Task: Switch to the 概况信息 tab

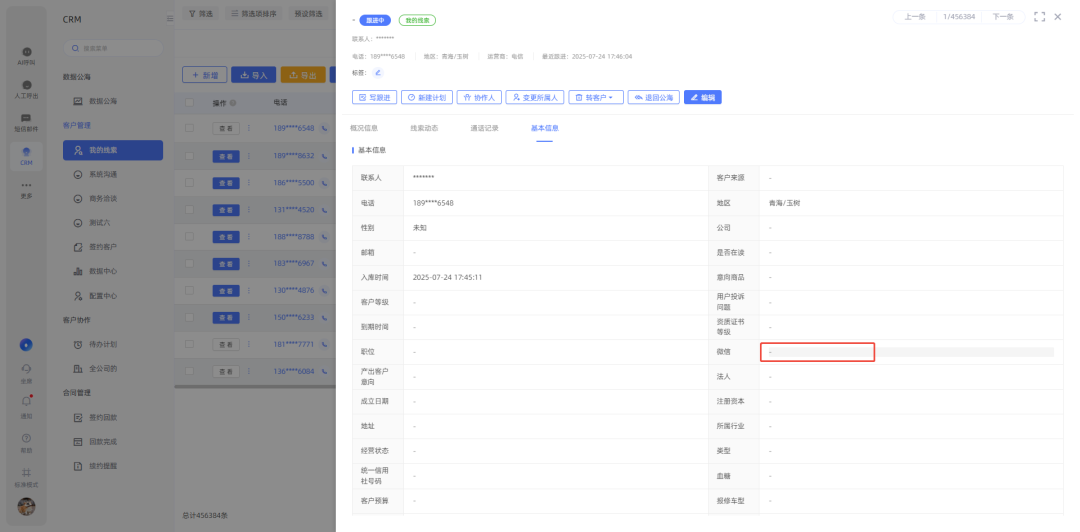Action: [x=364, y=128]
